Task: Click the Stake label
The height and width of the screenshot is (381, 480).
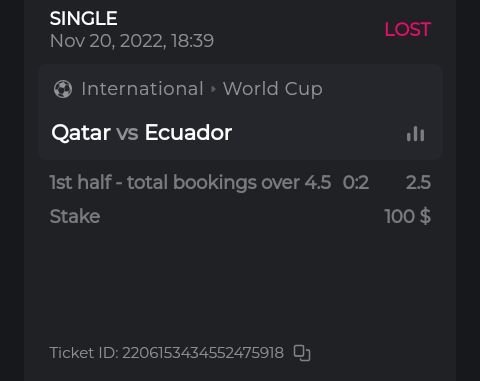Action: click(75, 216)
